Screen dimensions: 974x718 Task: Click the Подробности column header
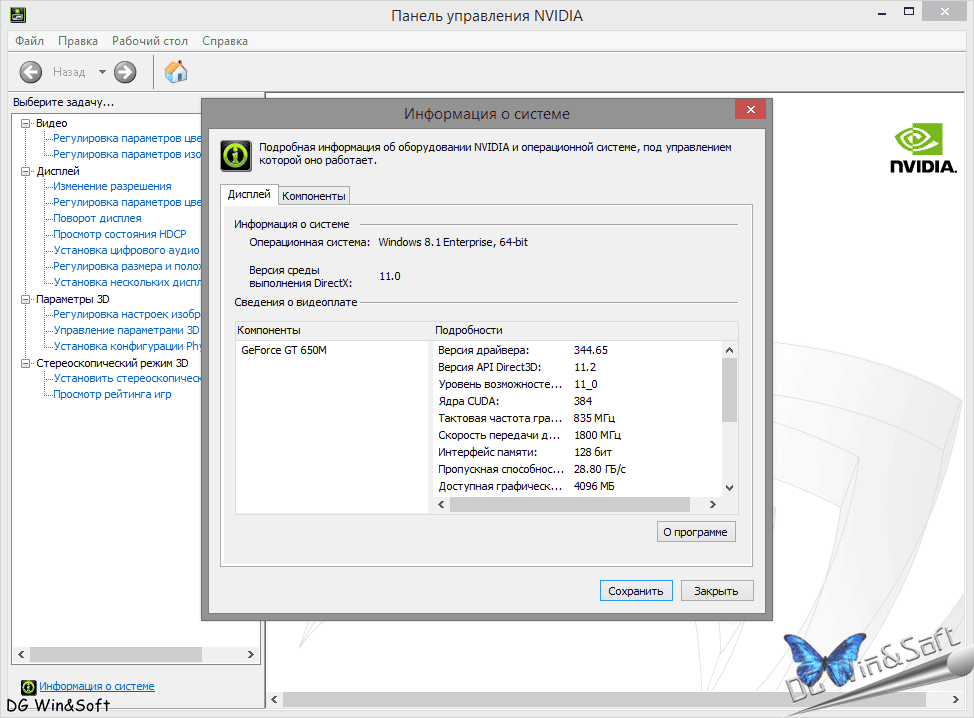point(585,330)
